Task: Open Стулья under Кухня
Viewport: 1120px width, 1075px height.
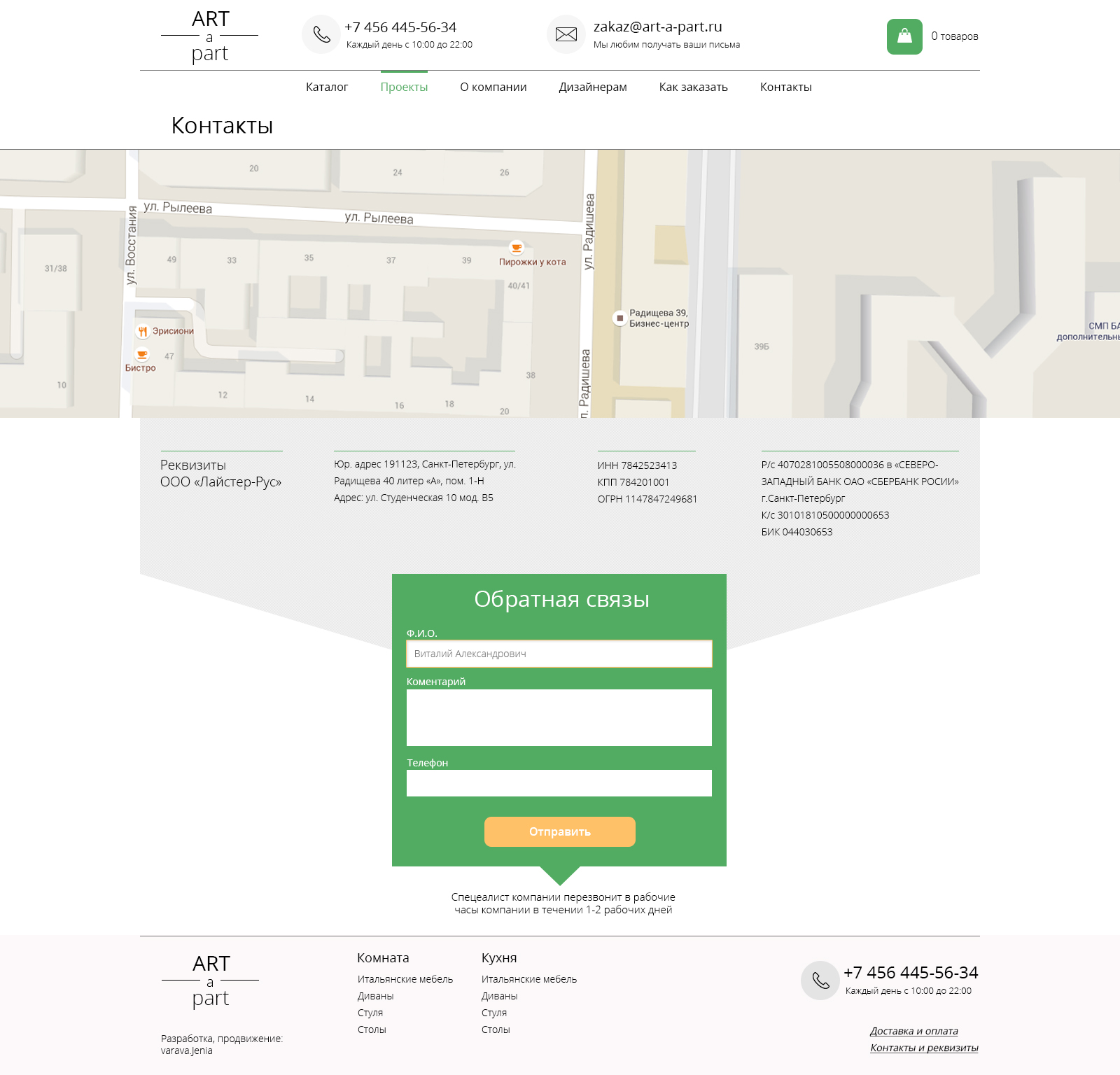Action: (494, 1013)
